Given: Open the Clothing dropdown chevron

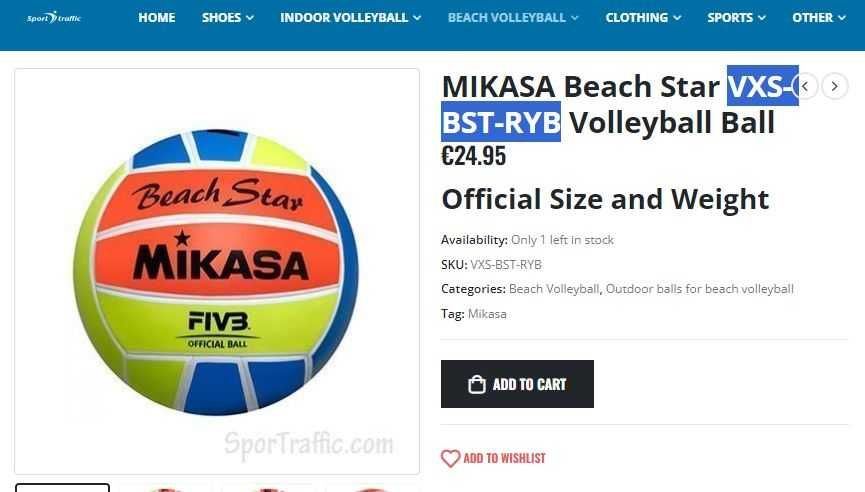Looking at the screenshot, I should point(677,18).
